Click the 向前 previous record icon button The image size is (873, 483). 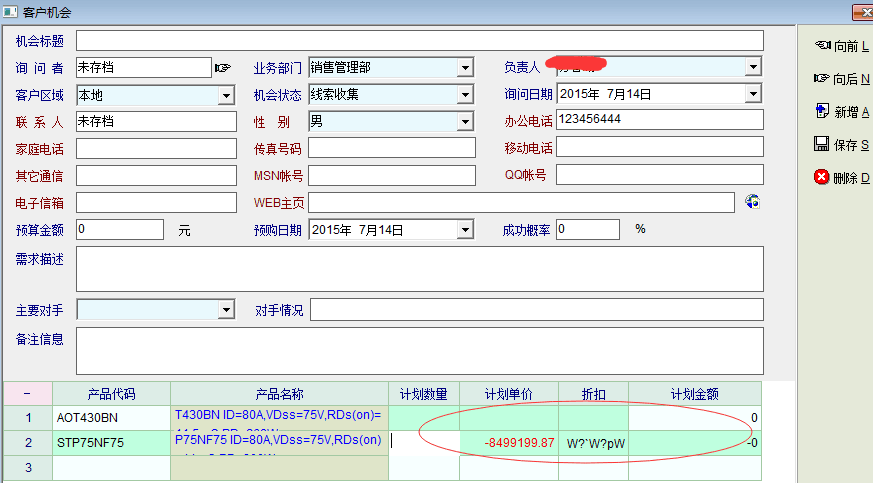(x=823, y=46)
